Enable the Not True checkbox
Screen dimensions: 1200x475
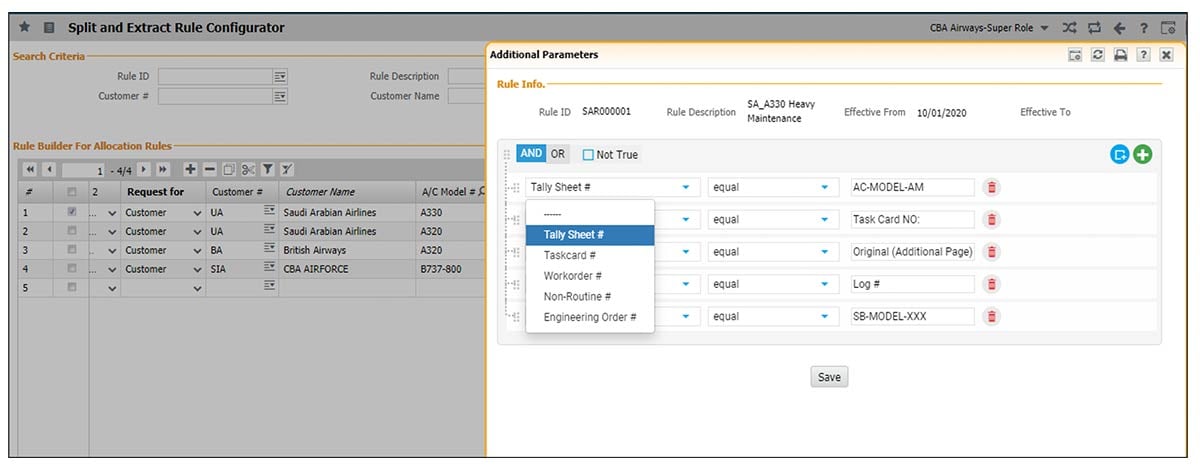click(x=588, y=155)
